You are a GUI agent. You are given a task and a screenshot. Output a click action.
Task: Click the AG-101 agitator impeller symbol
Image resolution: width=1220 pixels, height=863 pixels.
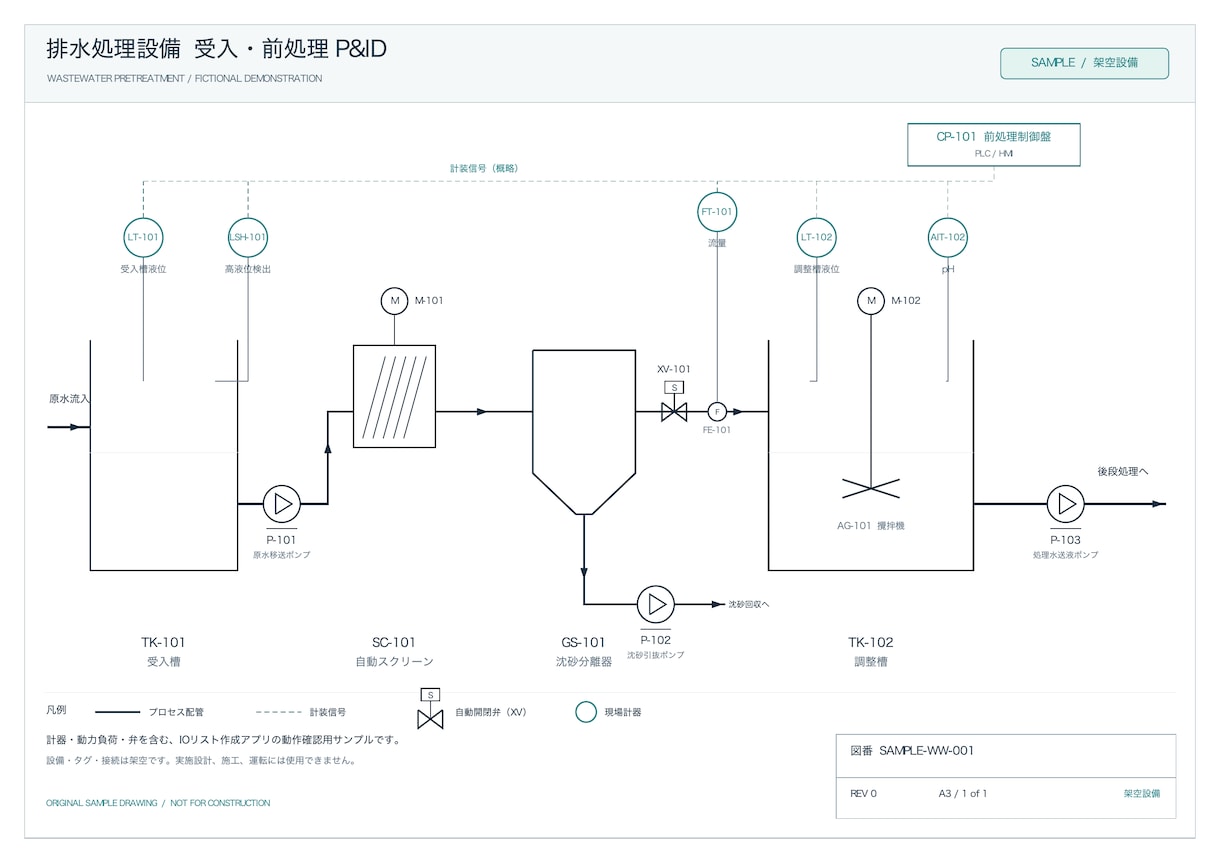[x=871, y=488]
